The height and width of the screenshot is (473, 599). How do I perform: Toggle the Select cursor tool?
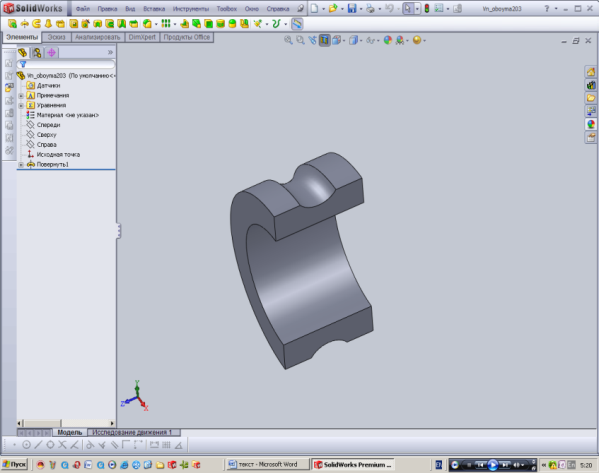tap(408, 8)
